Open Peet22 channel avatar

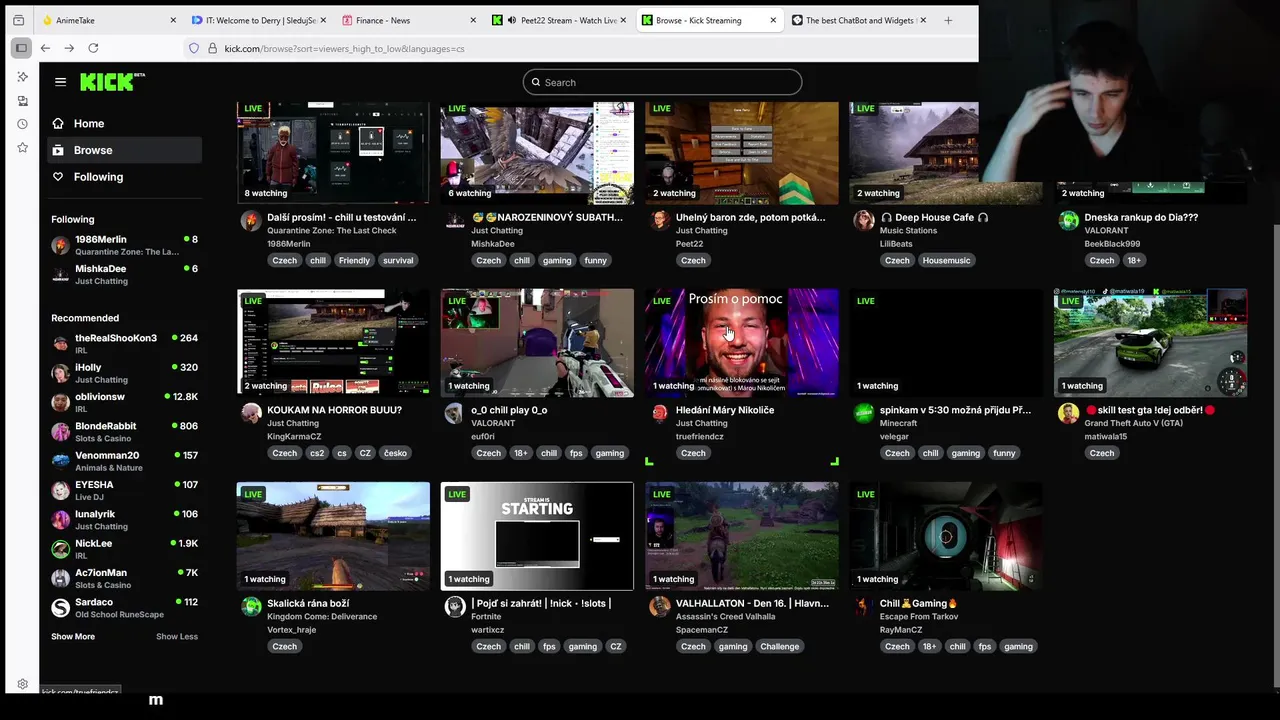[x=660, y=221]
